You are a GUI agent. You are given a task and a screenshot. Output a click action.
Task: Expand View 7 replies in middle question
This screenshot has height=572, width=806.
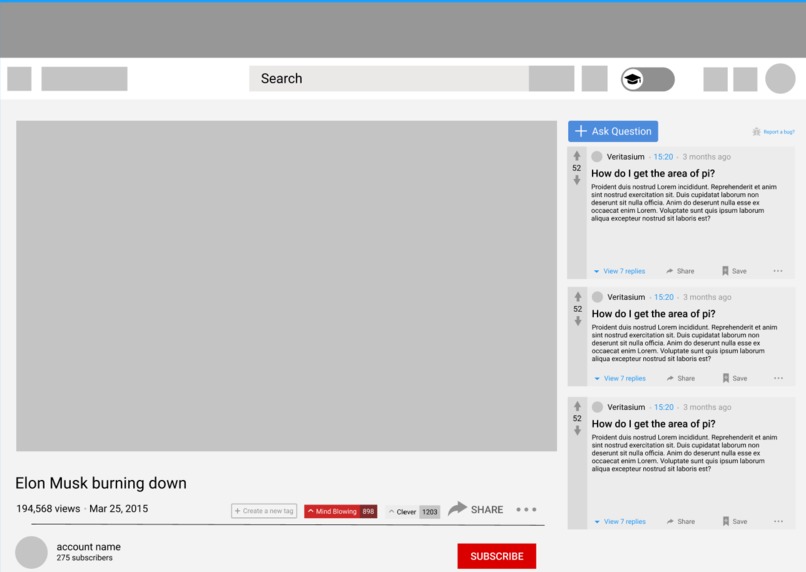point(620,378)
